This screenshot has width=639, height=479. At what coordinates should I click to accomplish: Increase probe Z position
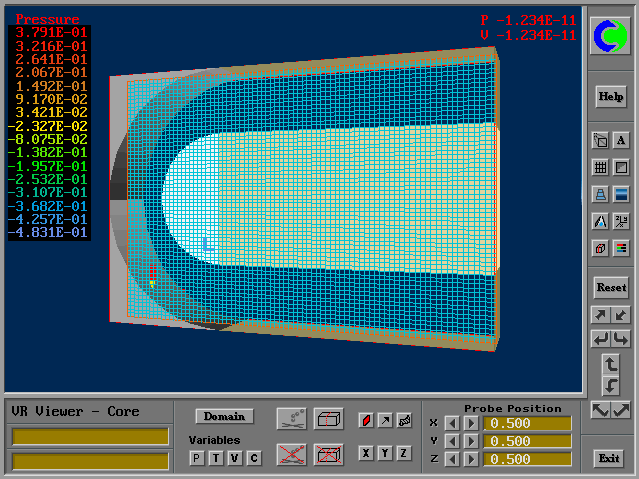472,459
